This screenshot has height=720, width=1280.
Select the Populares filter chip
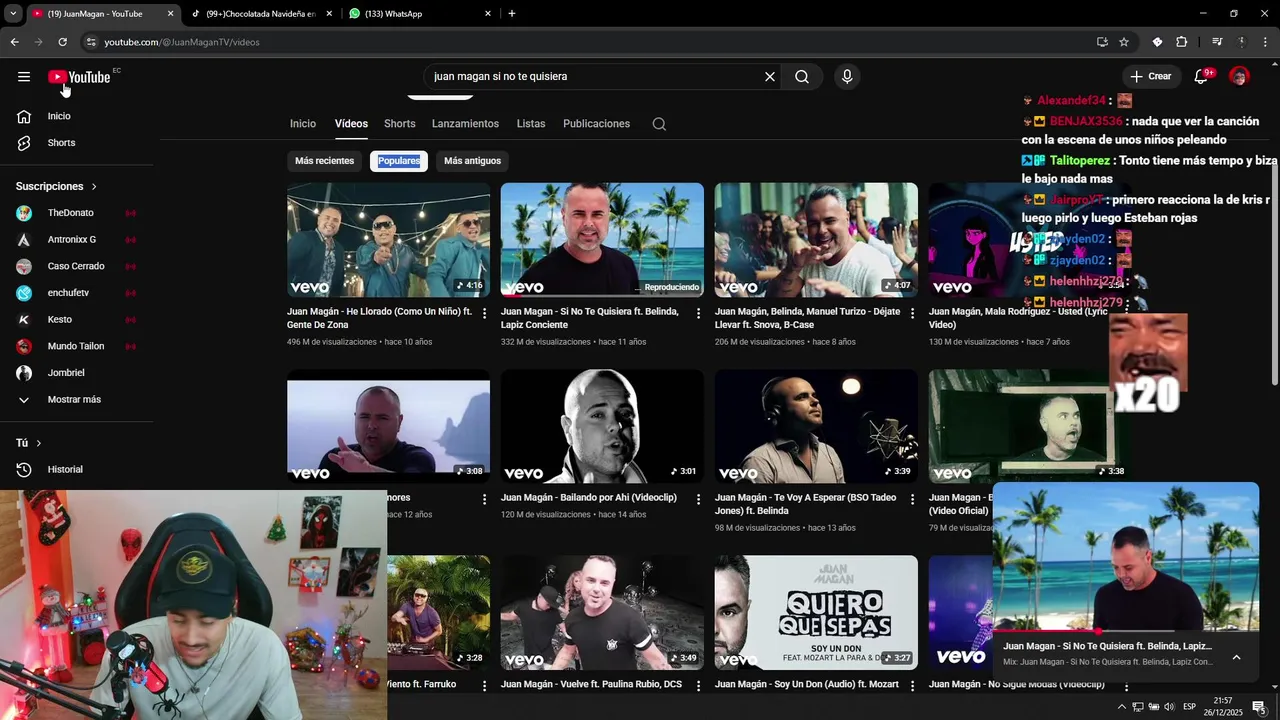click(x=399, y=161)
